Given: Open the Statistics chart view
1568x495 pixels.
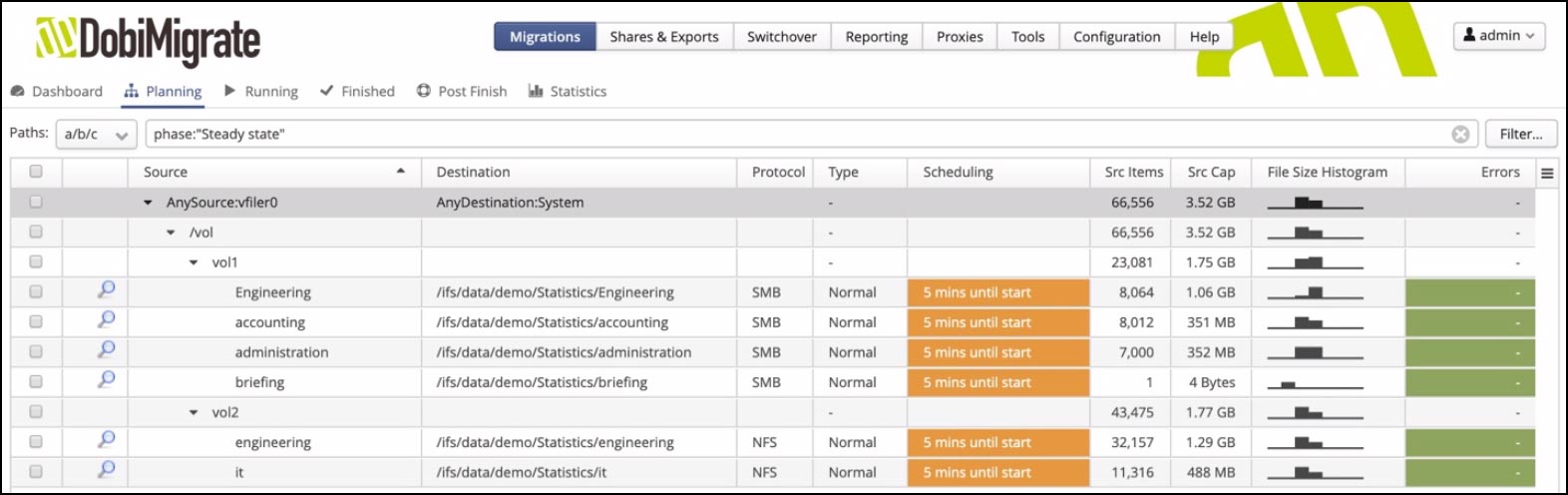Looking at the screenshot, I should (x=568, y=91).
